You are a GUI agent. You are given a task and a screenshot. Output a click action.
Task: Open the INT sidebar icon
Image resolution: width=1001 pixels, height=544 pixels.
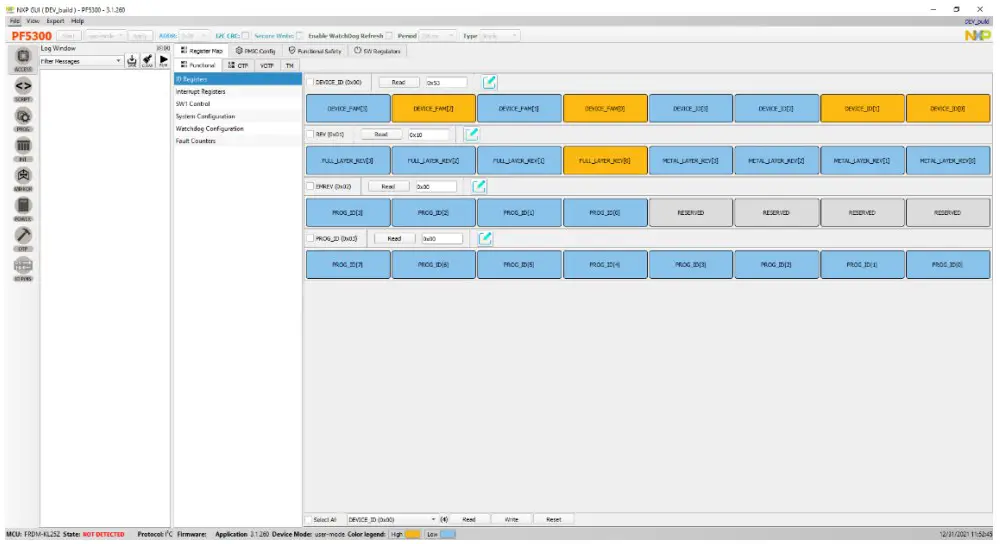(23, 148)
